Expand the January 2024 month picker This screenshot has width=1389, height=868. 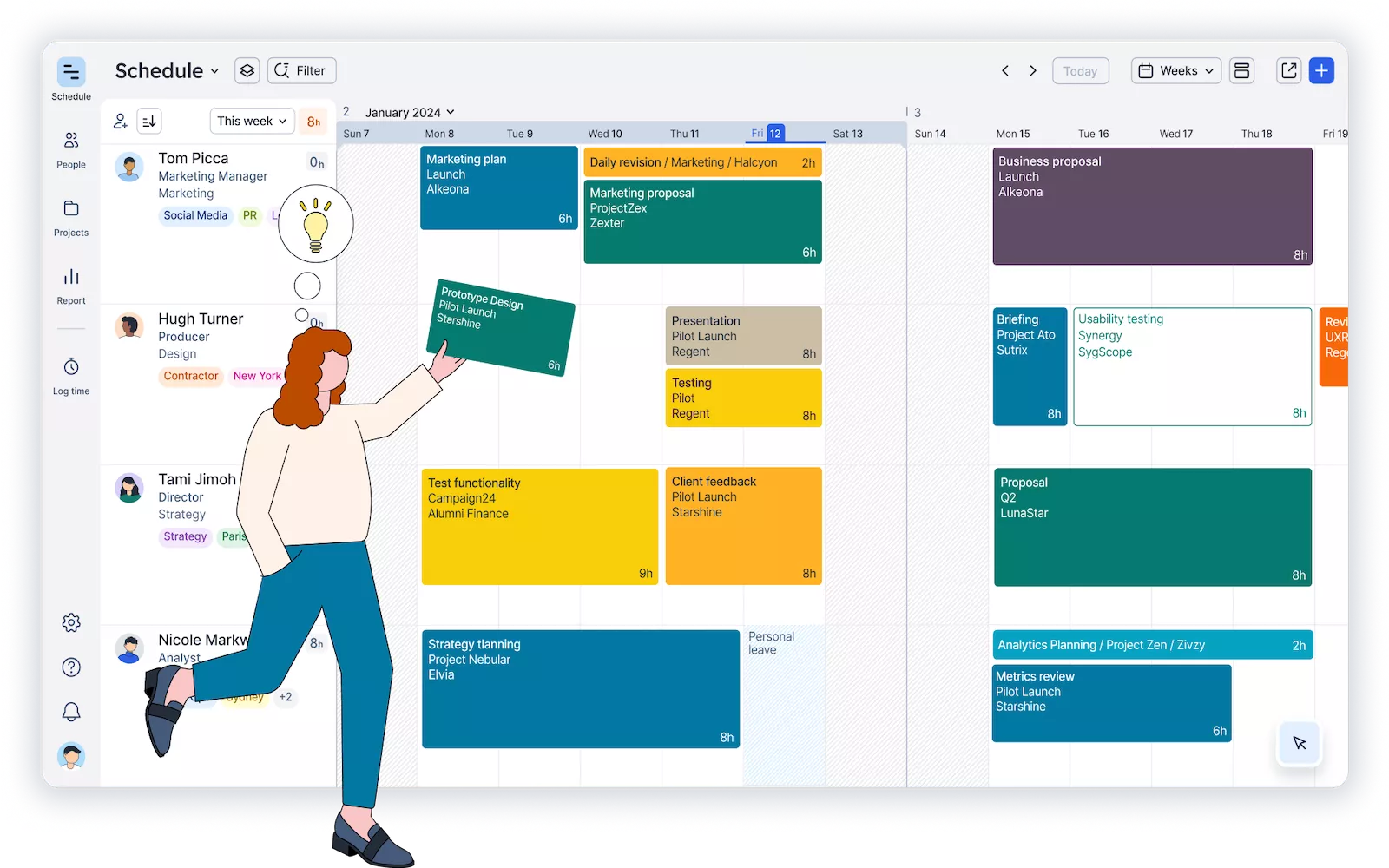(x=409, y=113)
